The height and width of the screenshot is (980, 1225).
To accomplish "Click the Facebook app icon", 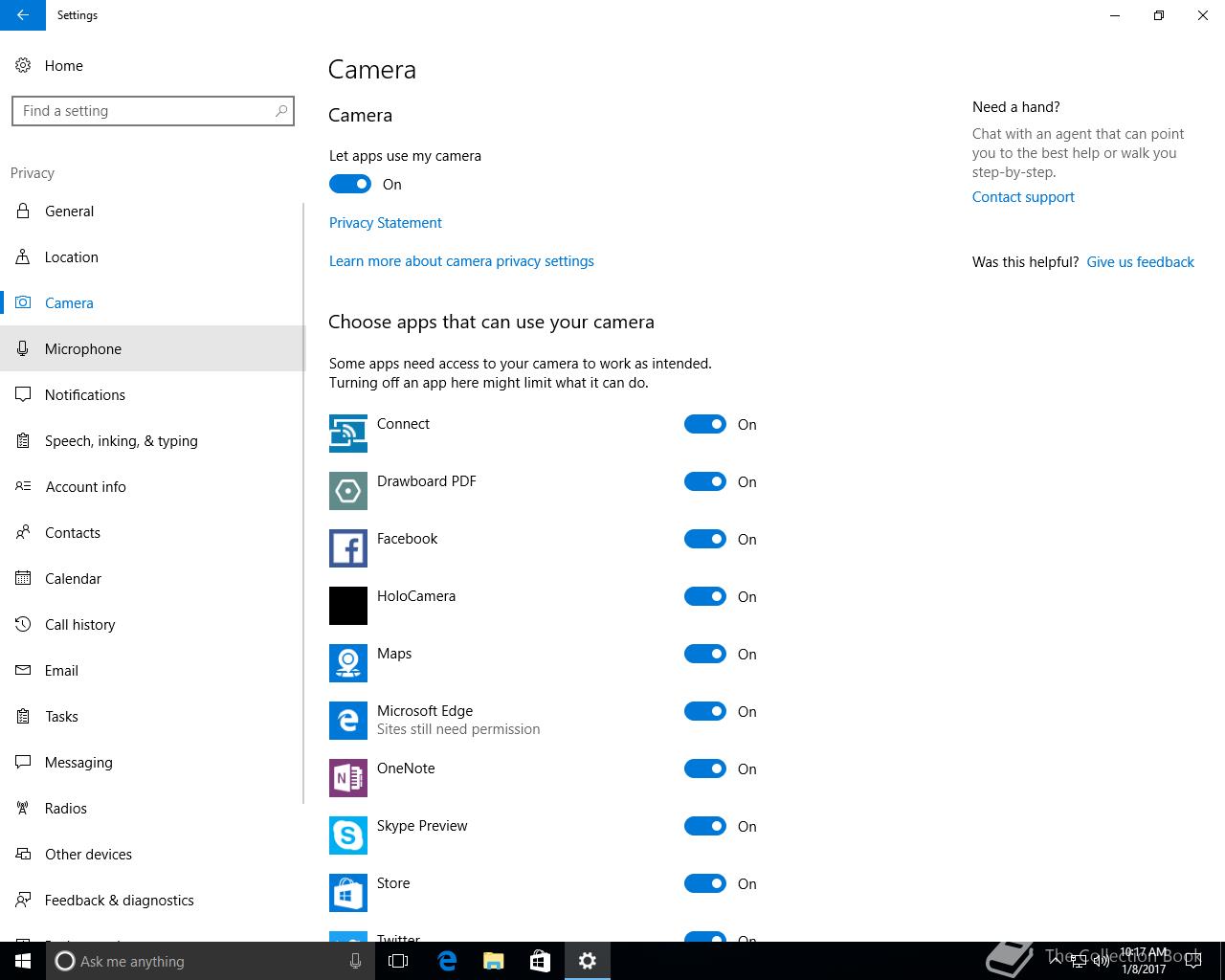I will tap(348, 548).
